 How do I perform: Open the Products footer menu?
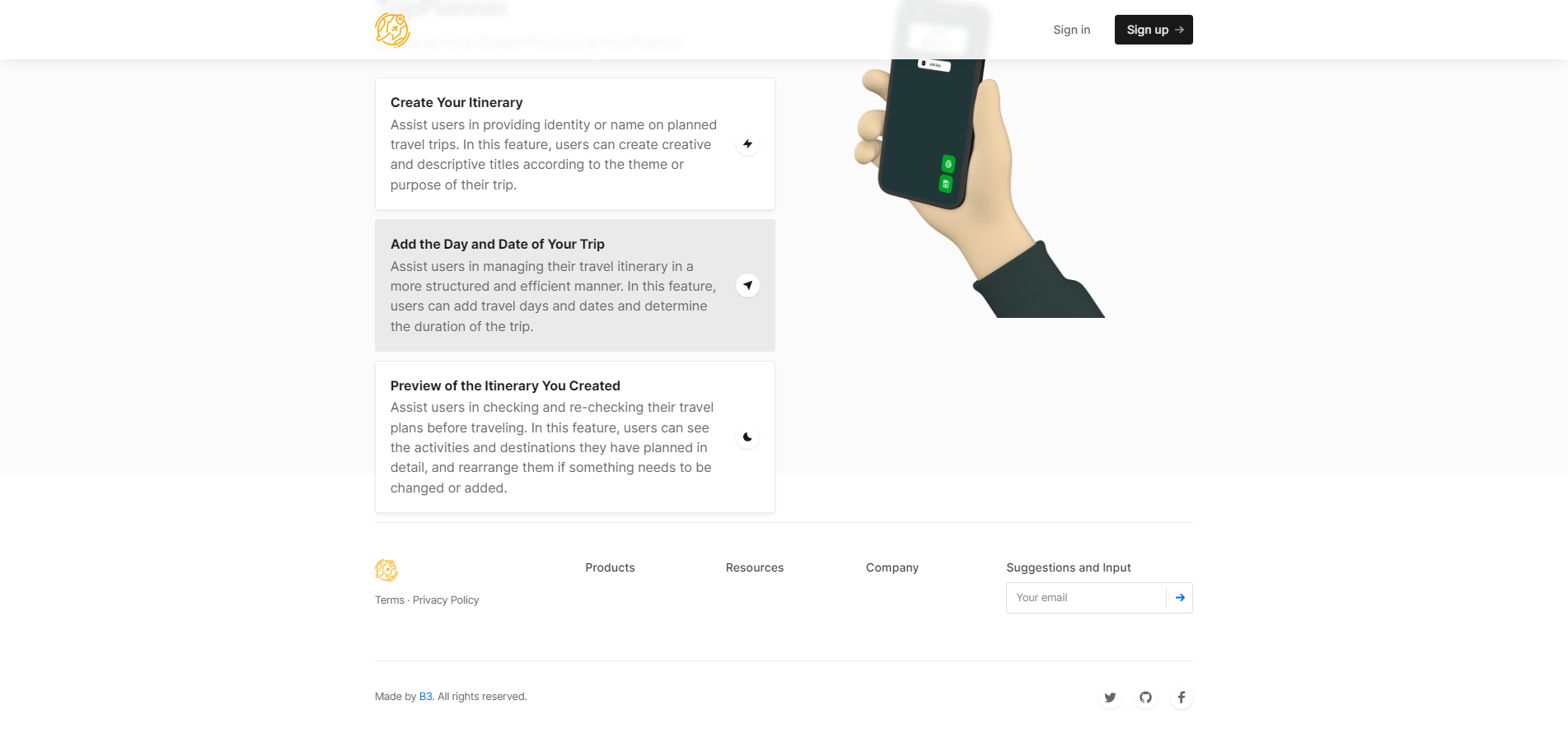click(x=610, y=567)
